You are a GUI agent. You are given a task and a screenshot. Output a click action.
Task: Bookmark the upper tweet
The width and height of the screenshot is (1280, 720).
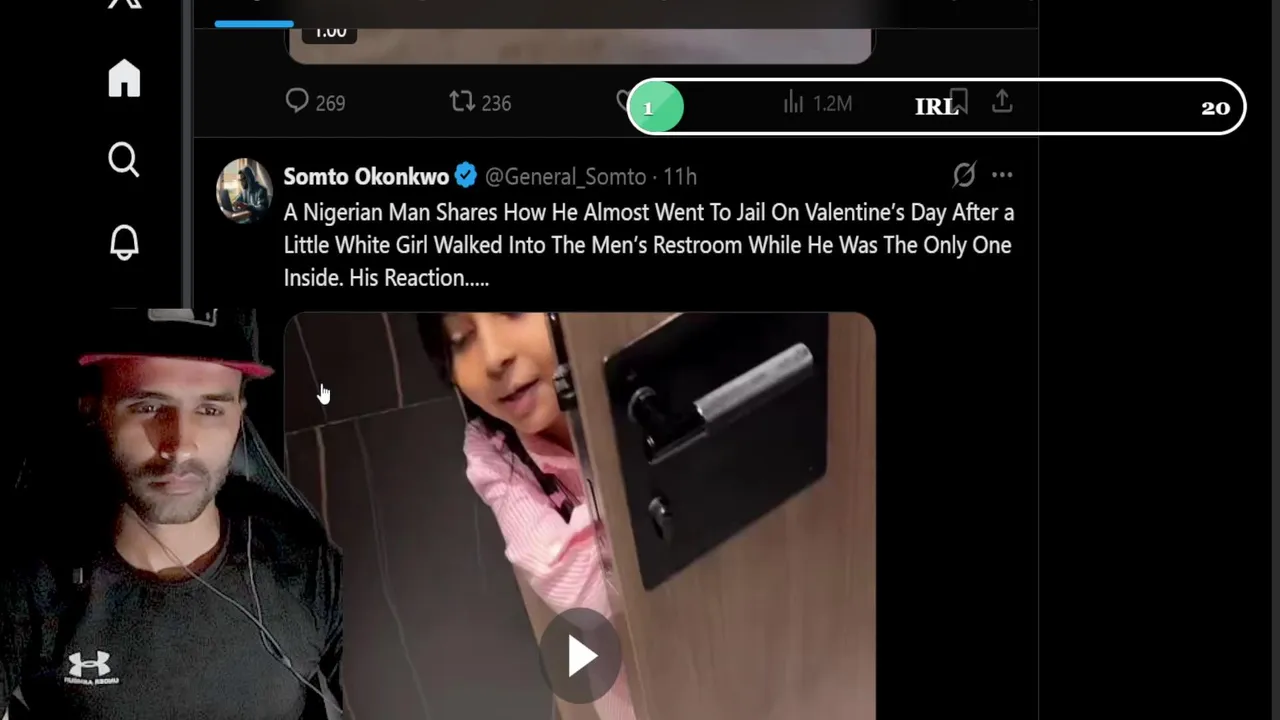click(x=958, y=101)
